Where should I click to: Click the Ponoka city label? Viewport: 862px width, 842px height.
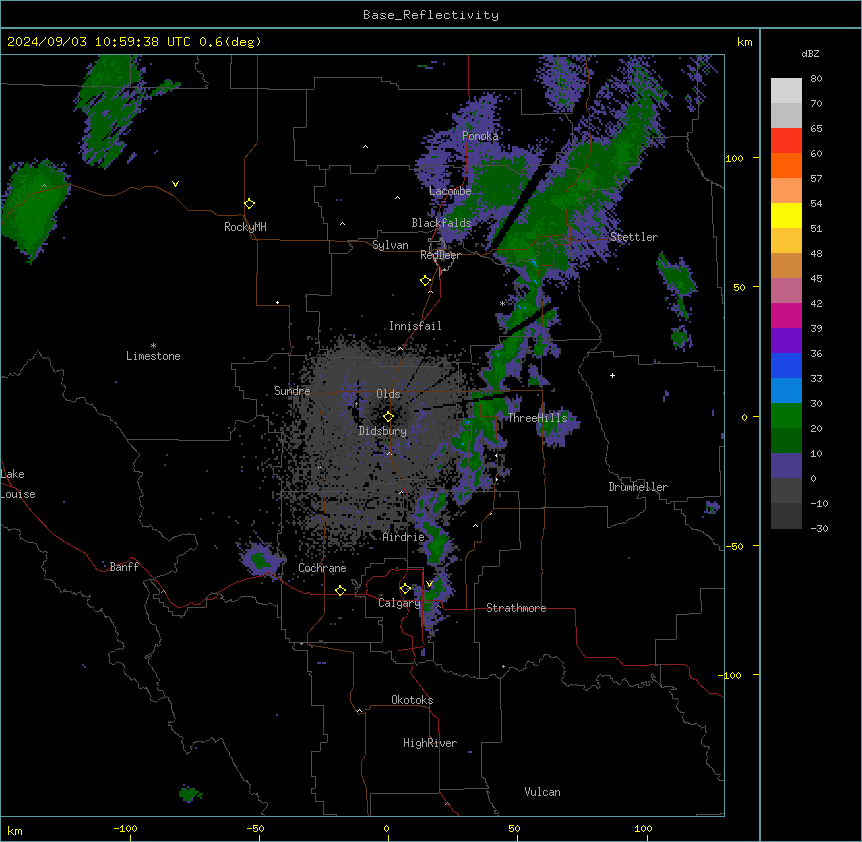[480, 136]
